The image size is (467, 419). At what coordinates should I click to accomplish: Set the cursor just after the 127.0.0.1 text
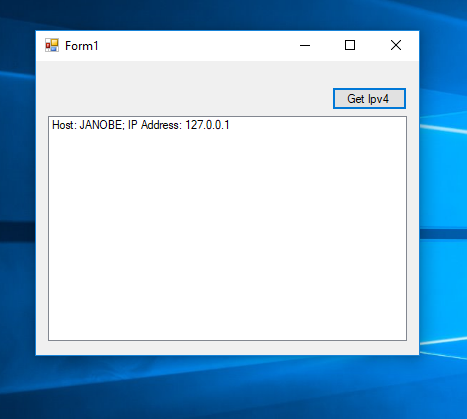(x=230, y=125)
